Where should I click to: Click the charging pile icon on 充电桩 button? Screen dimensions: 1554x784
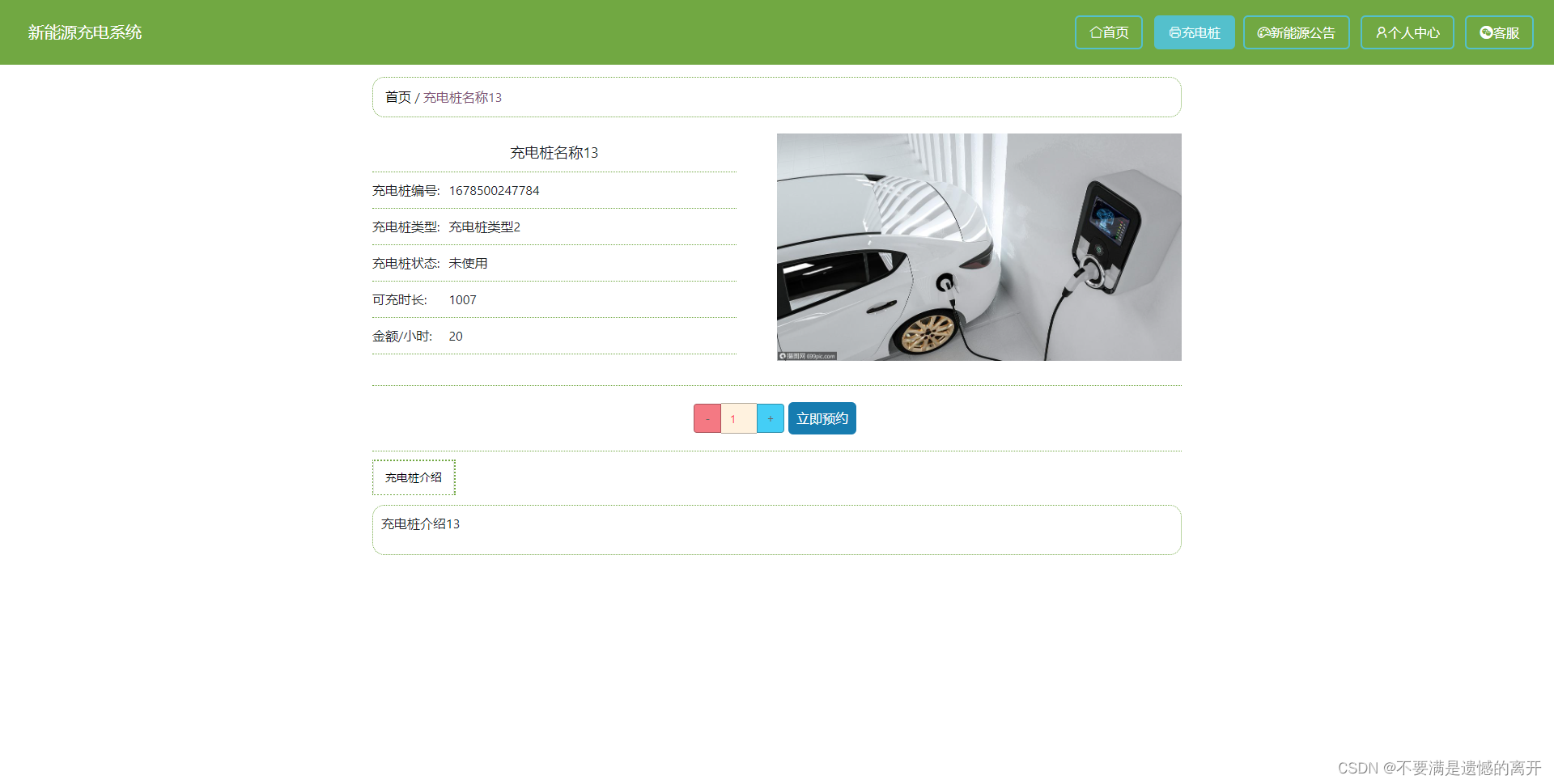coord(1175,32)
